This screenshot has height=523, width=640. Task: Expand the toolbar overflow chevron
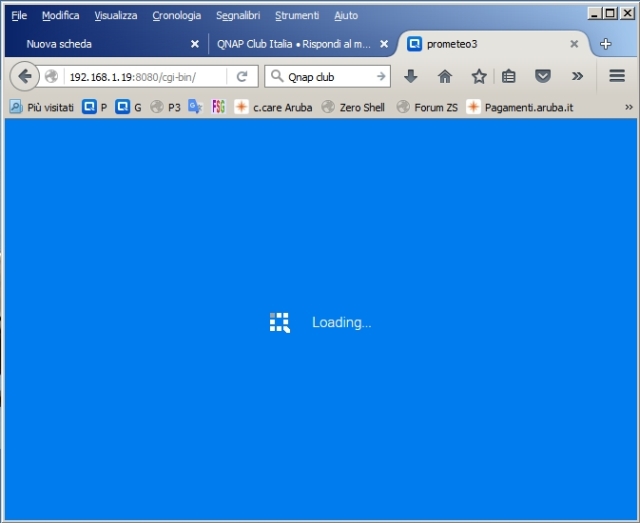click(577, 76)
